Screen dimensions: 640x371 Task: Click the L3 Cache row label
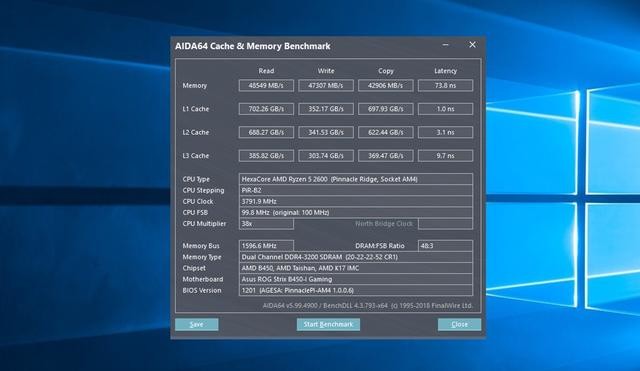[196, 156]
